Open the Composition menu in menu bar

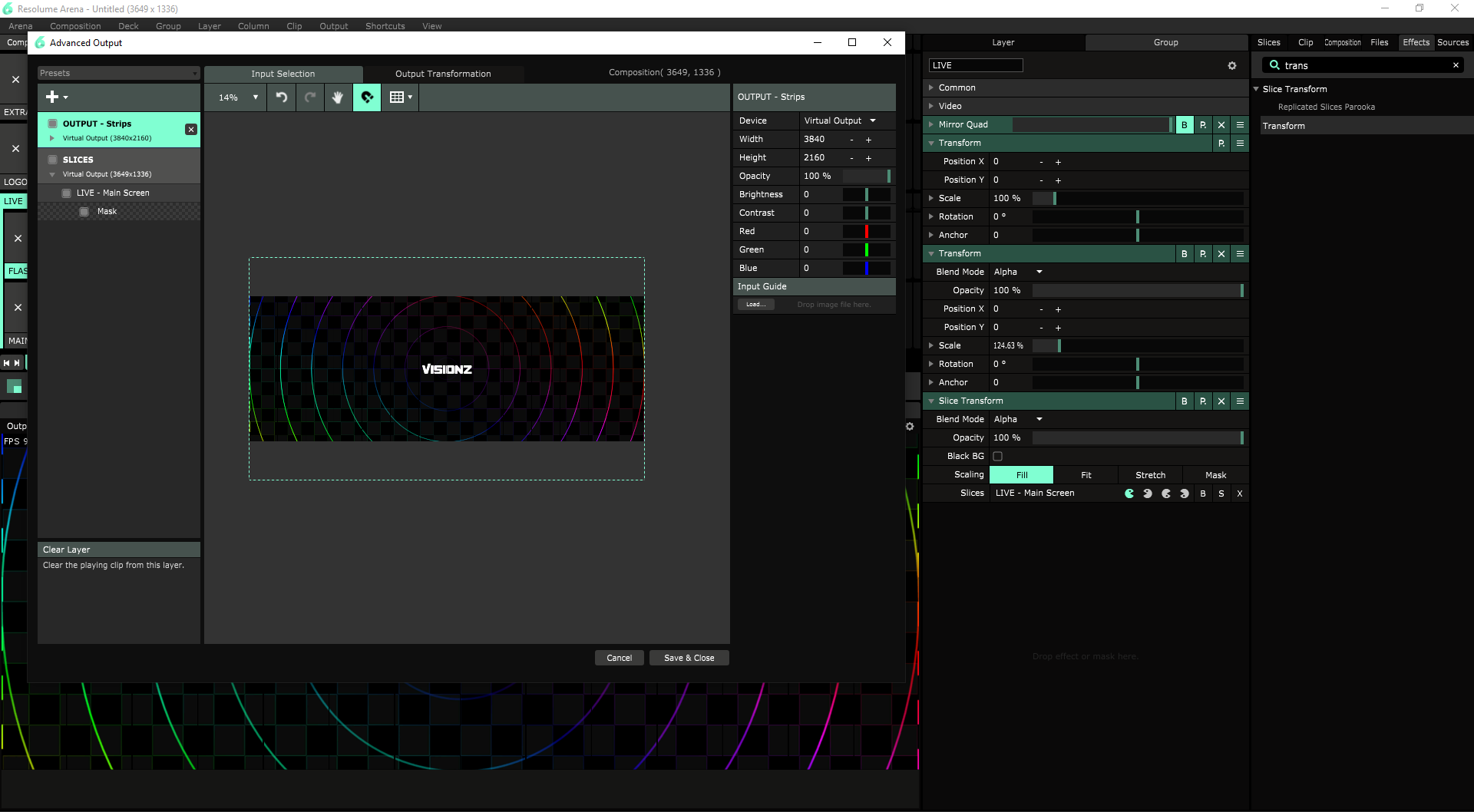tap(75, 26)
